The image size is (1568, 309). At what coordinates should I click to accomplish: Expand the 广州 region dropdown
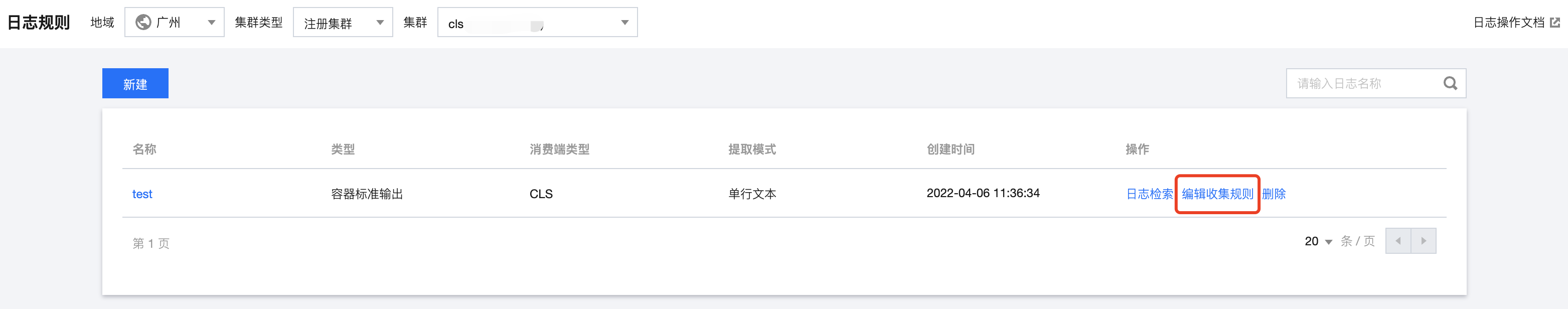tap(174, 23)
